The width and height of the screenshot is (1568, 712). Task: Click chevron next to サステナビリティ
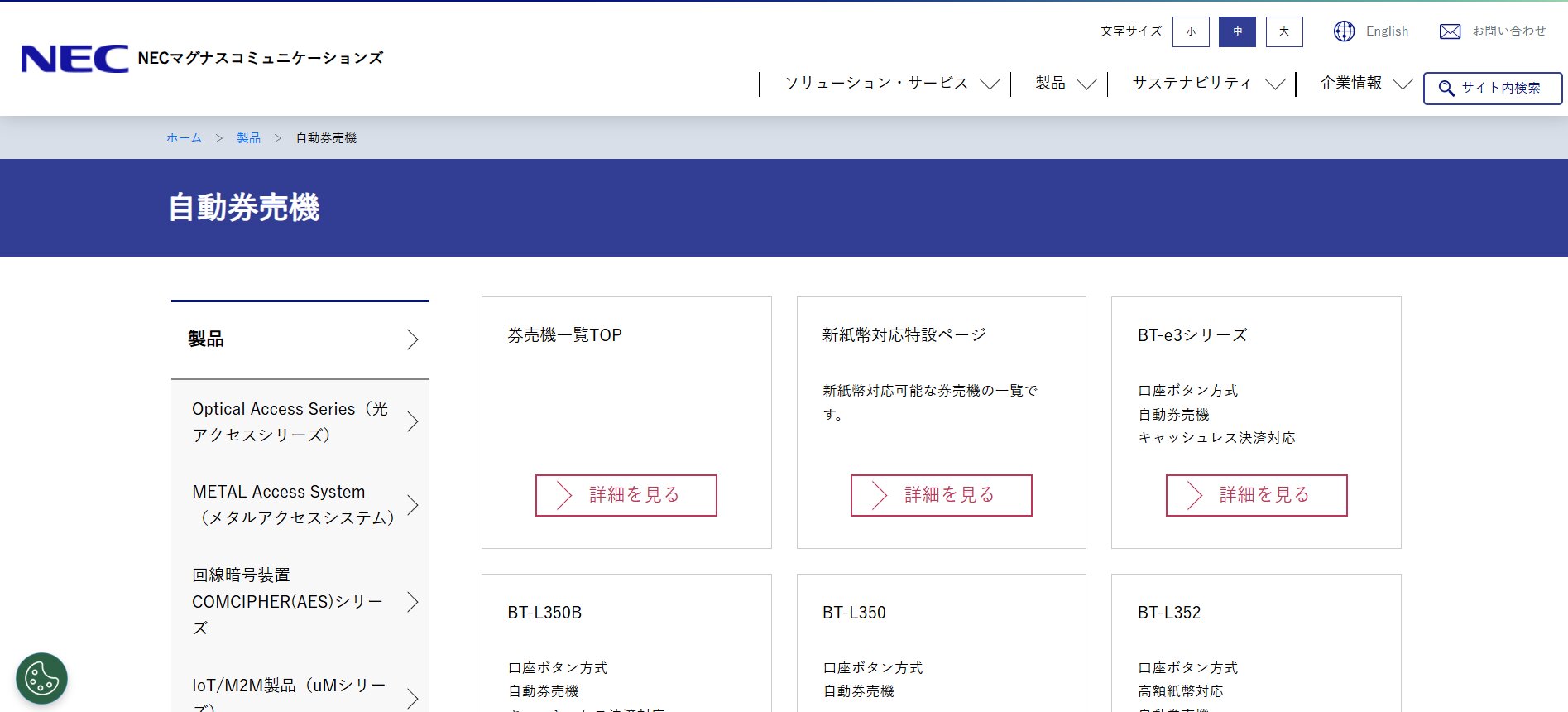pos(1276,84)
